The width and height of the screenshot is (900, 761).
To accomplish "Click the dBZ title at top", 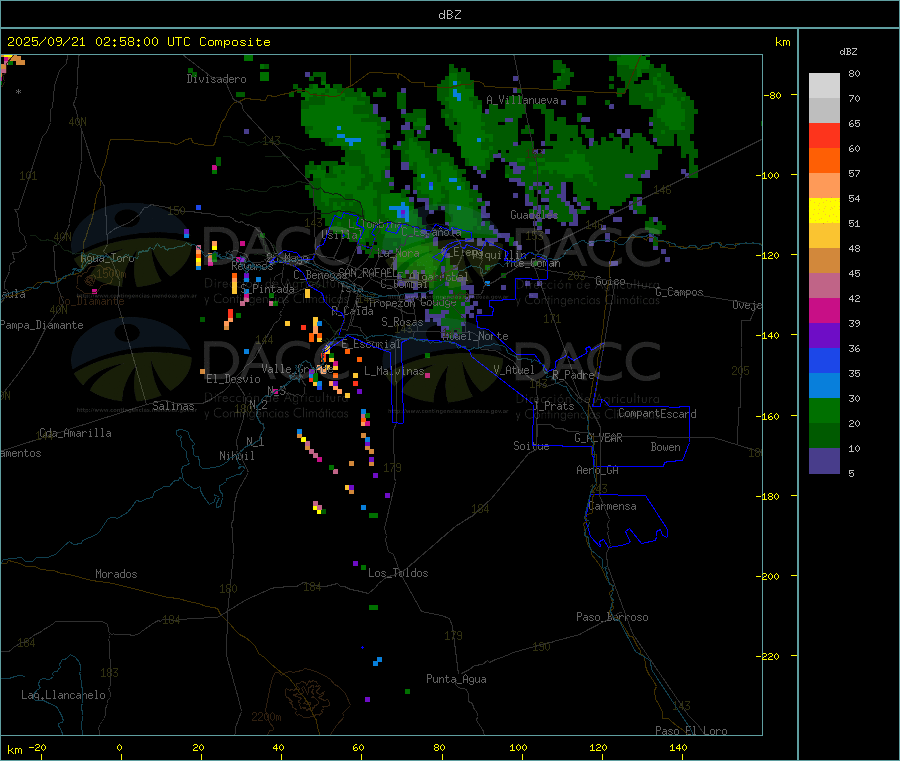I will (449, 15).
